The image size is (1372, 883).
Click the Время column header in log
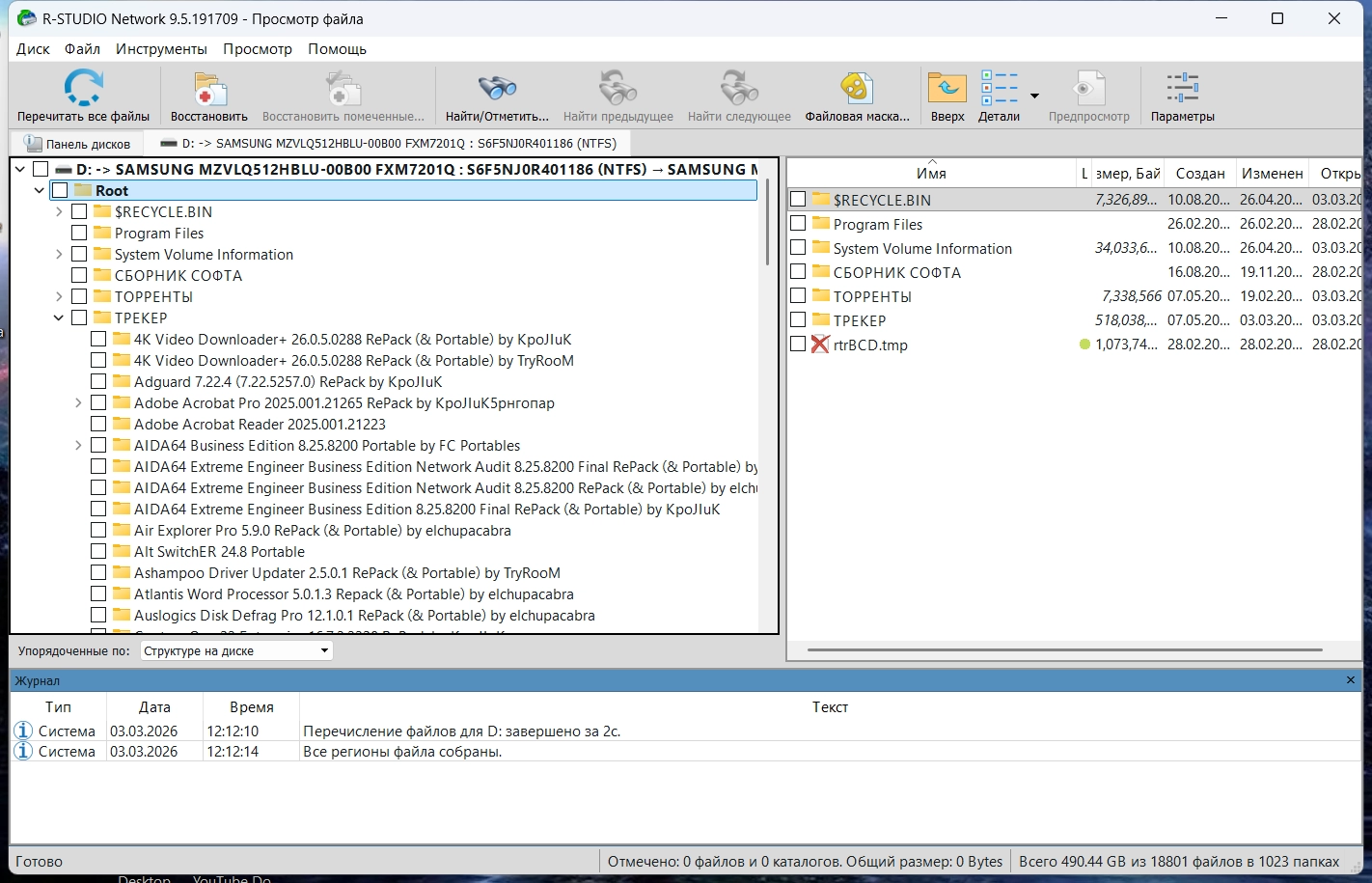click(x=251, y=706)
